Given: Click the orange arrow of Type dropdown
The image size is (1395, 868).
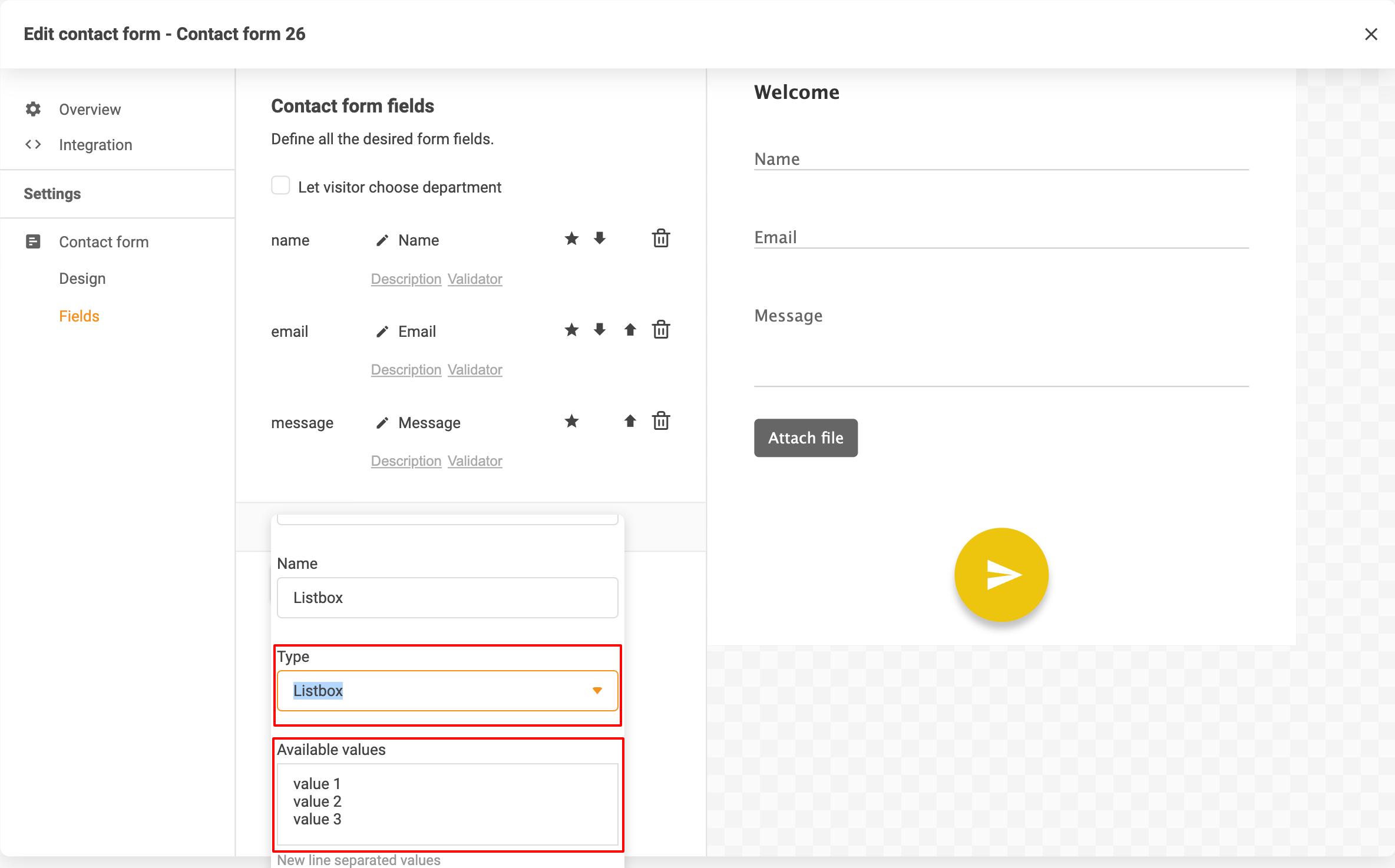Looking at the screenshot, I should [597, 690].
